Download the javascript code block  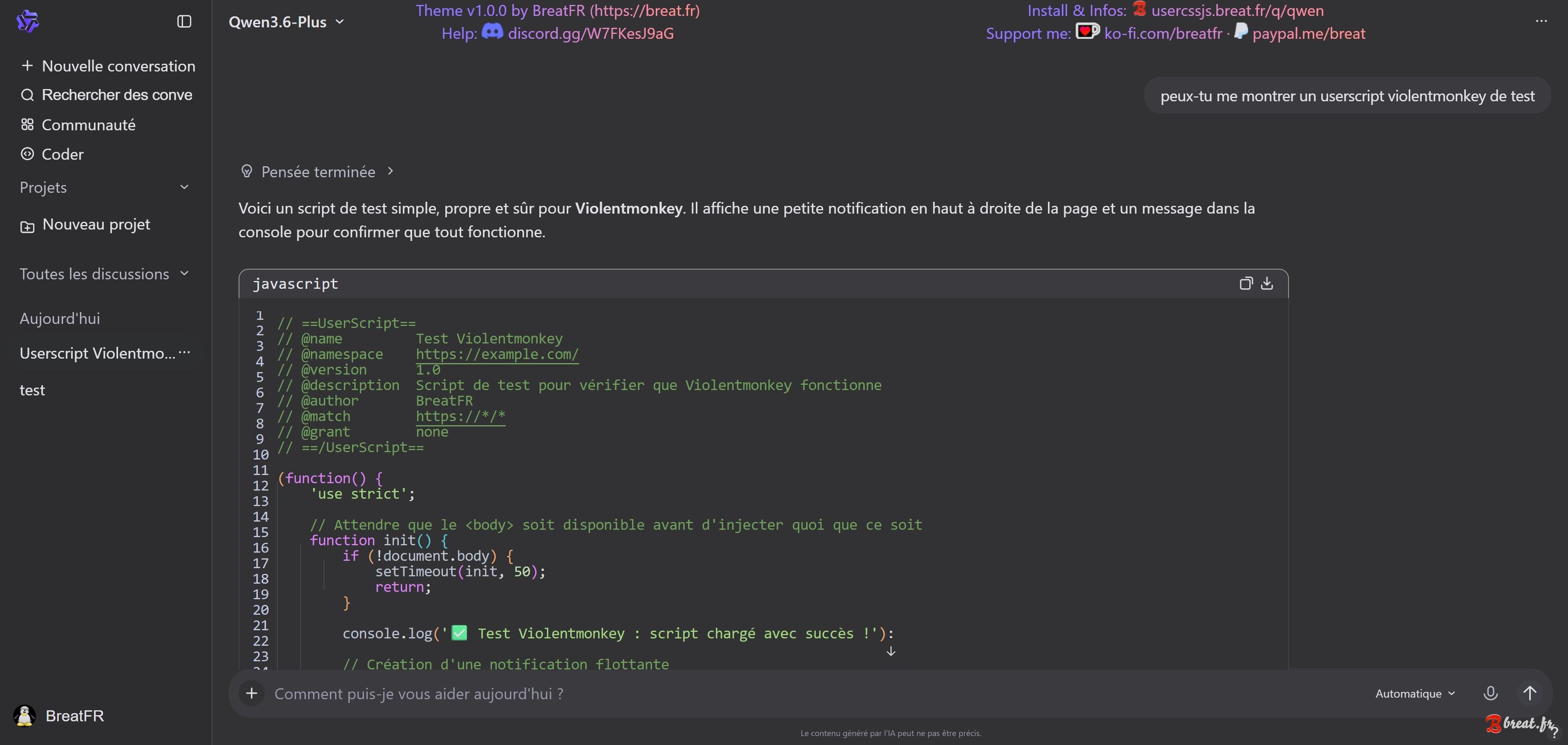tap(1266, 283)
